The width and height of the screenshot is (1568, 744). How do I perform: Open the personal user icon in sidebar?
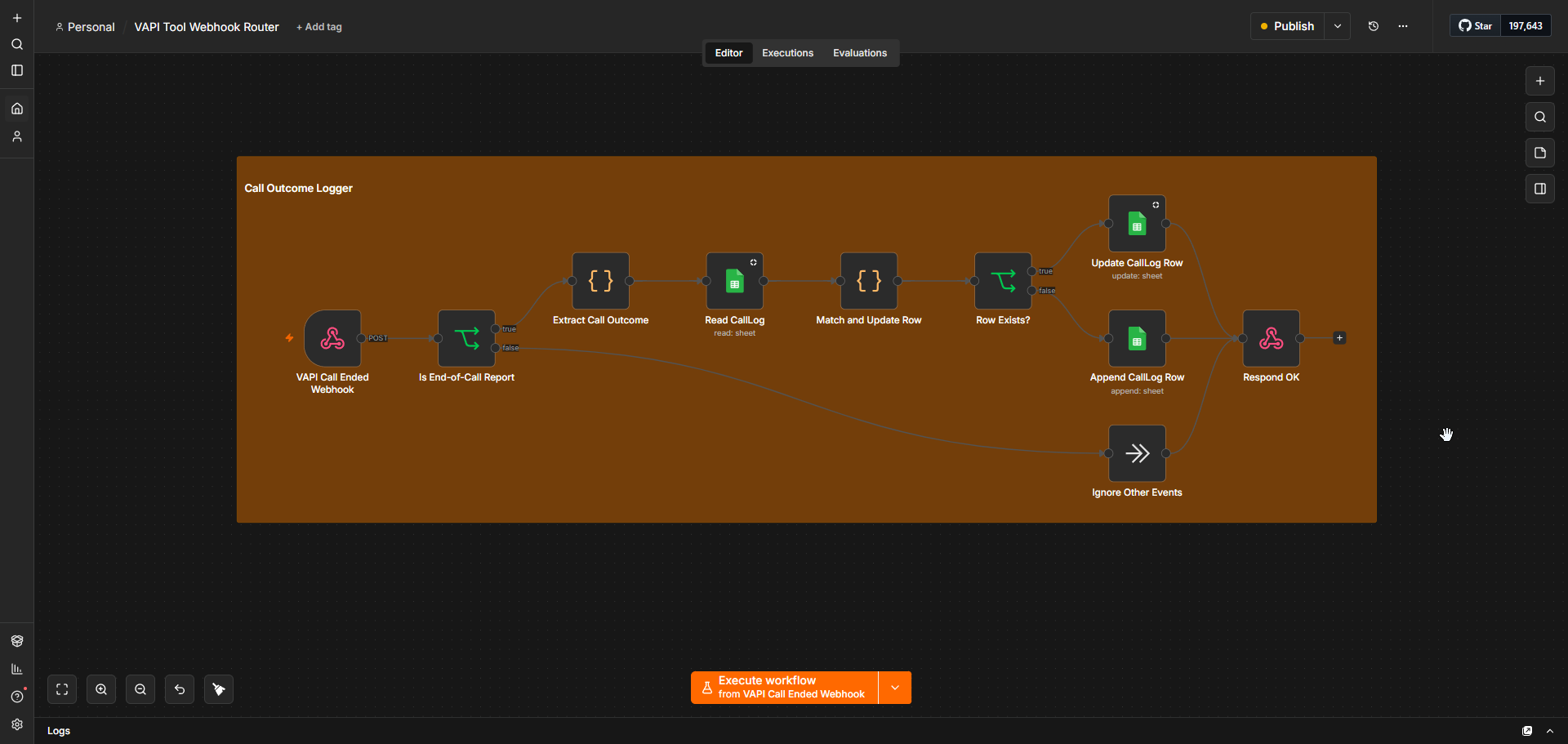tap(17, 136)
